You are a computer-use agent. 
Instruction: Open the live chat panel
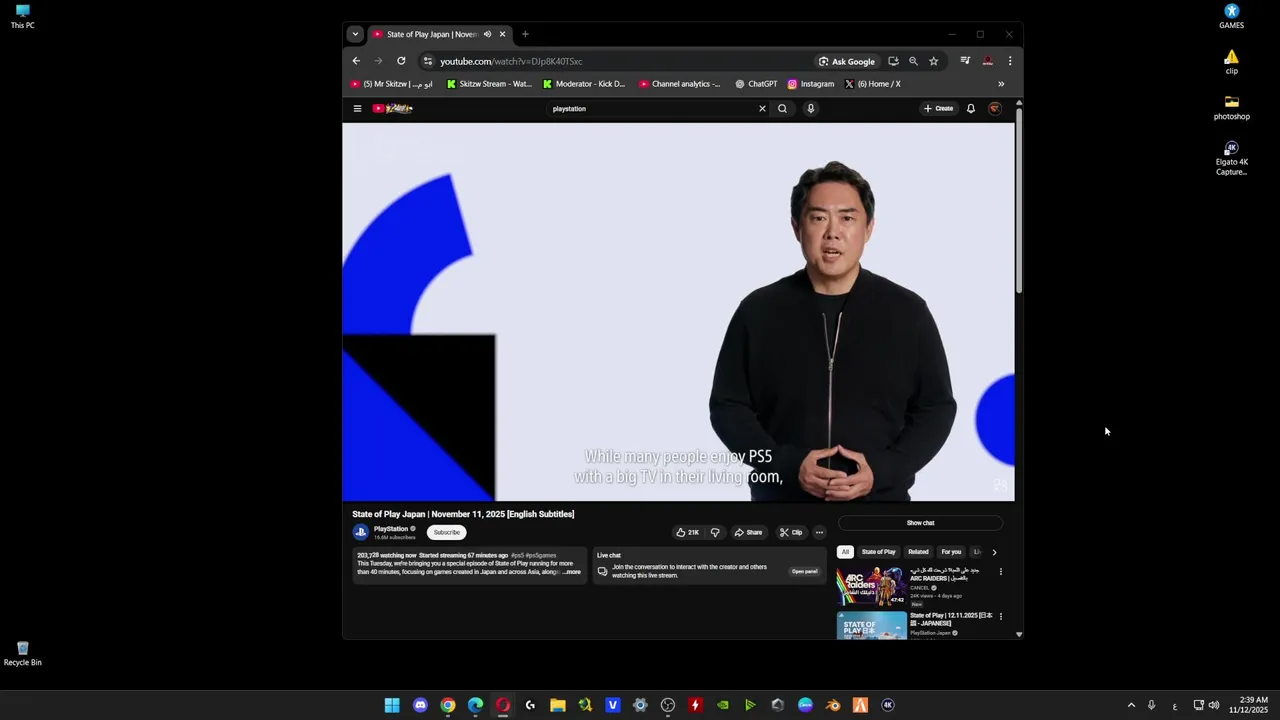click(x=804, y=571)
